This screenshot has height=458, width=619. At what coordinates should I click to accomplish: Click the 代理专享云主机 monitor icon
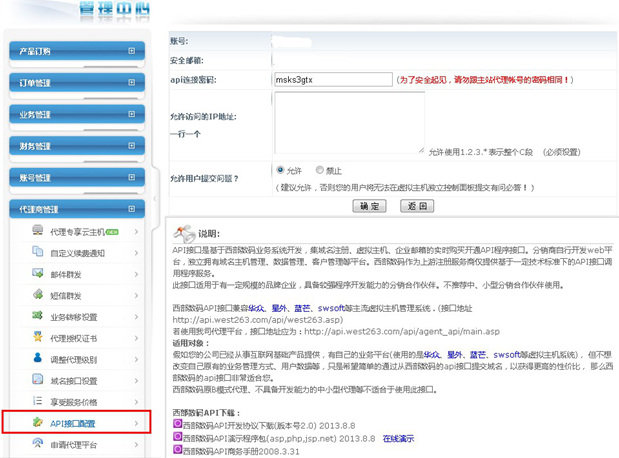(x=38, y=231)
